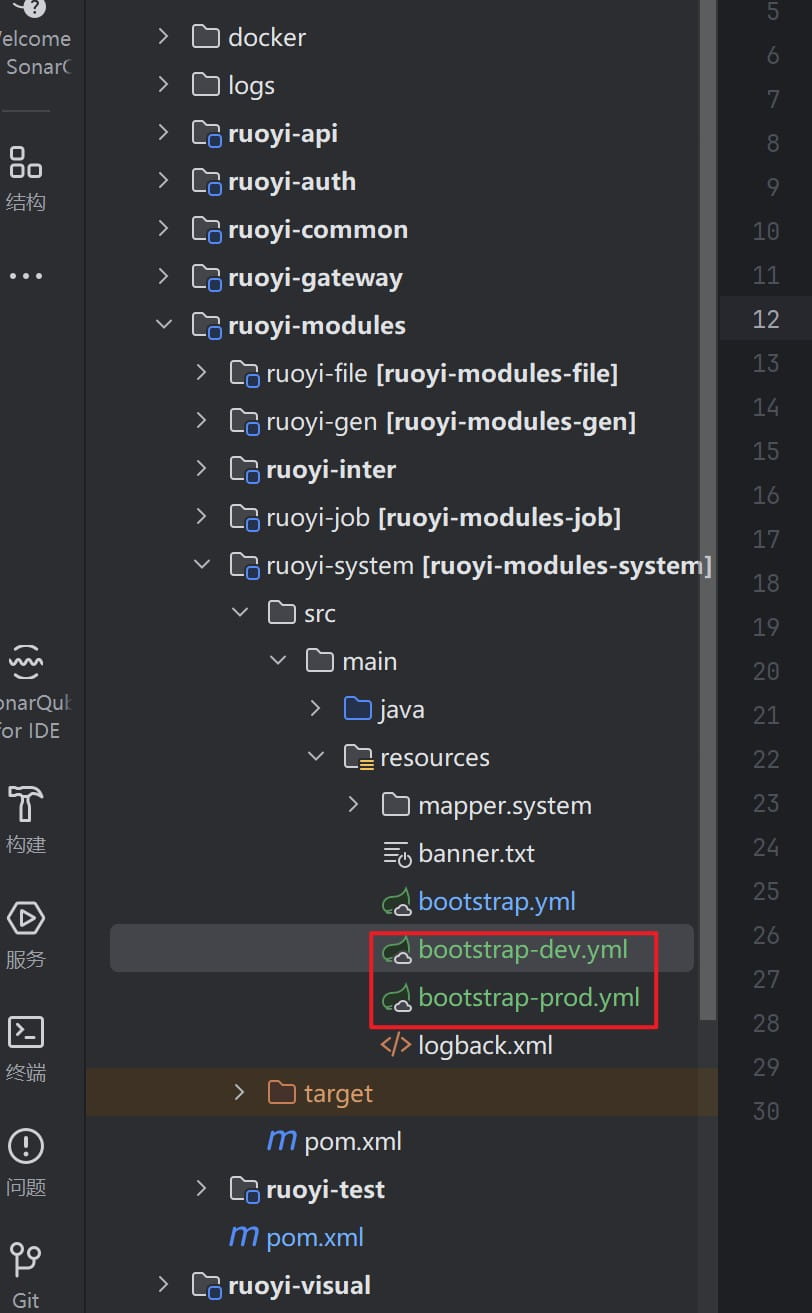812x1313 pixels.
Task: Collapse the ruoyi-modules folder
Action: (x=164, y=325)
